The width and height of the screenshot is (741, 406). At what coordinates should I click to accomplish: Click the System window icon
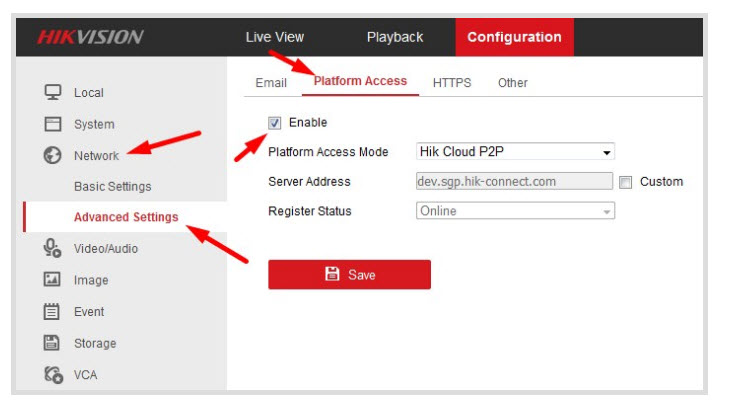(x=53, y=124)
